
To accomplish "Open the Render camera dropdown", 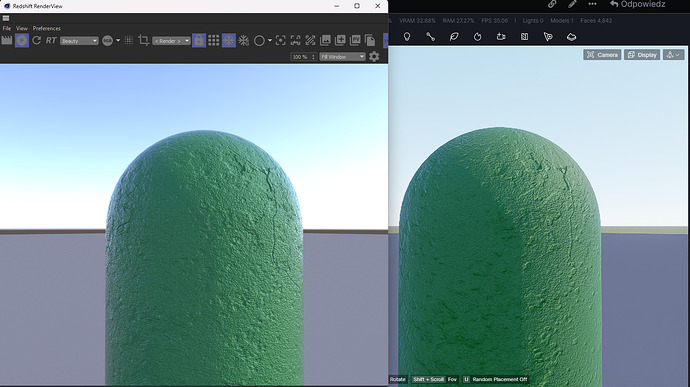I will click(x=172, y=41).
